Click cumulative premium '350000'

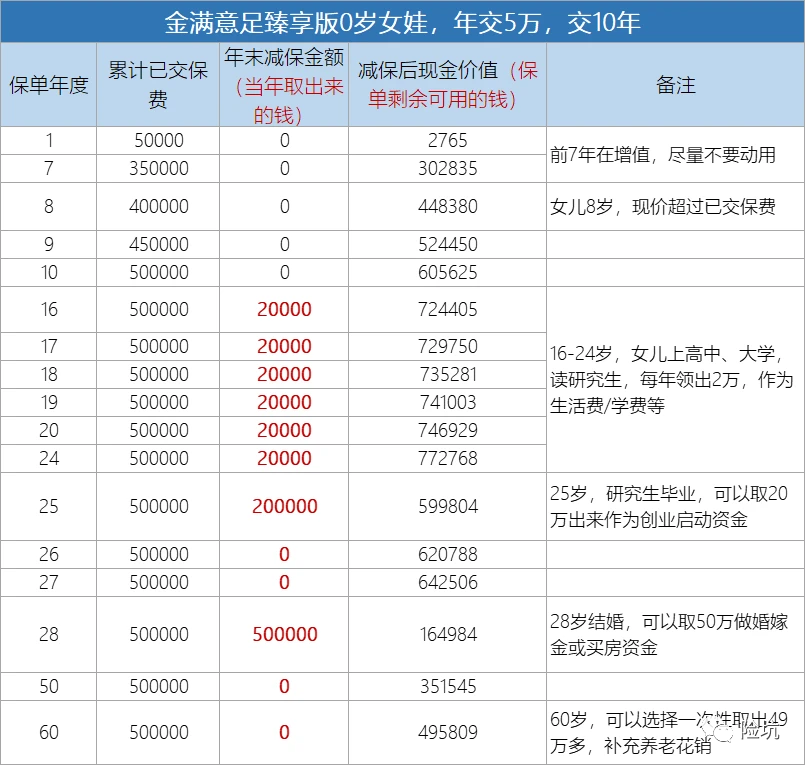click(159, 168)
